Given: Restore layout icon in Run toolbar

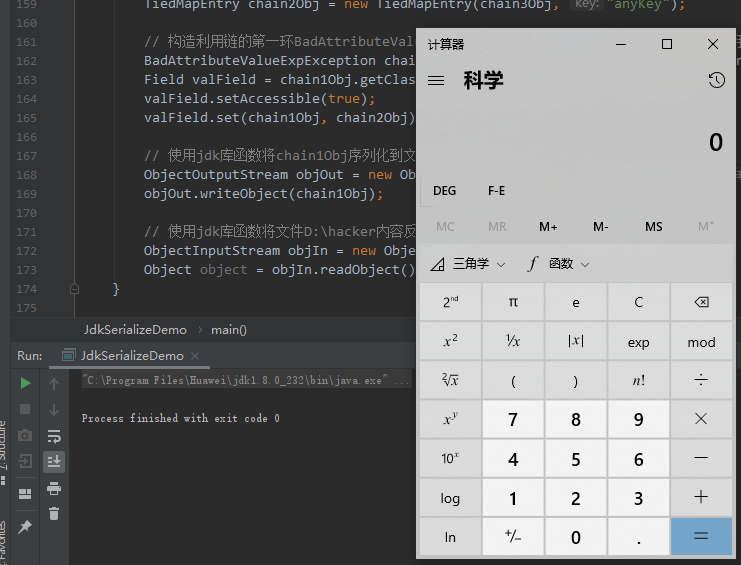Looking at the screenshot, I should 25,494.
